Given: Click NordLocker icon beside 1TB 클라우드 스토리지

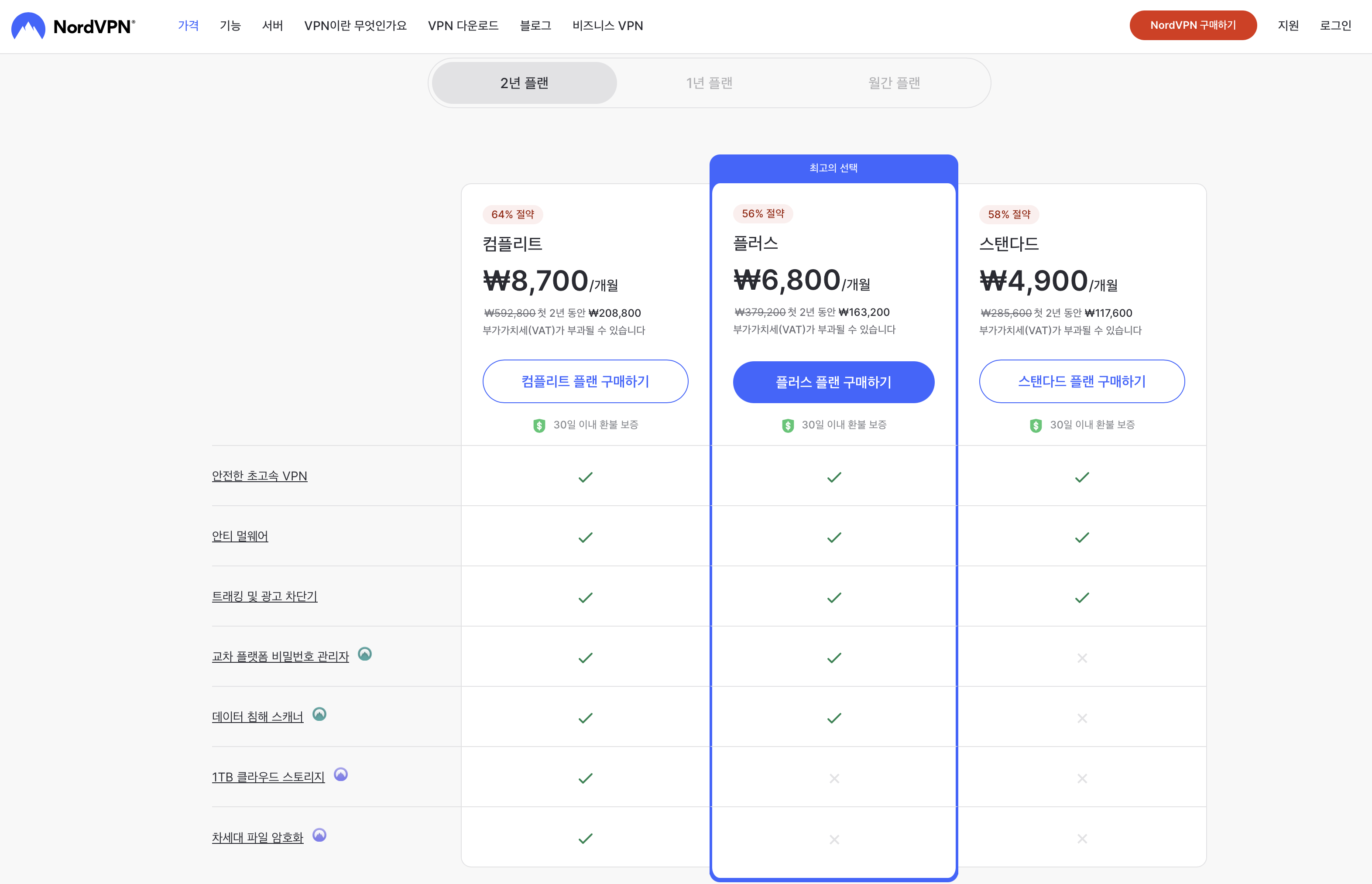Looking at the screenshot, I should click(340, 774).
